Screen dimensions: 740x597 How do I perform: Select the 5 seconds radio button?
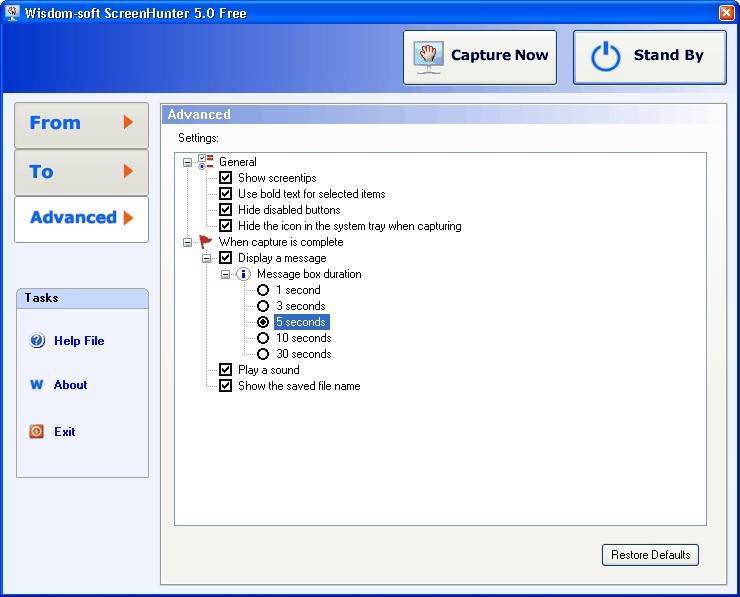[x=263, y=322]
